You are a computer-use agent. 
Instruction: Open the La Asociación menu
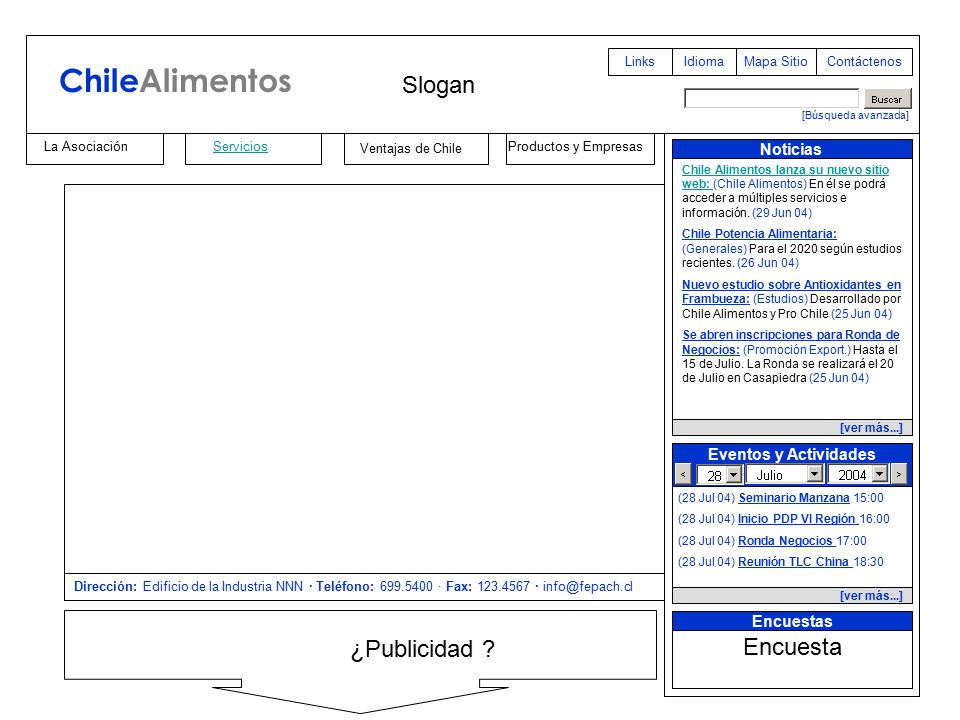(x=95, y=149)
